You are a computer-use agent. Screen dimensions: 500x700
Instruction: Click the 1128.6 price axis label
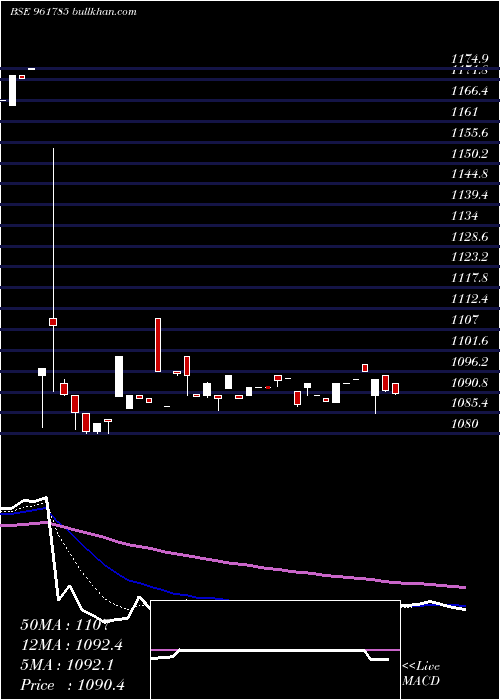[469, 236]
